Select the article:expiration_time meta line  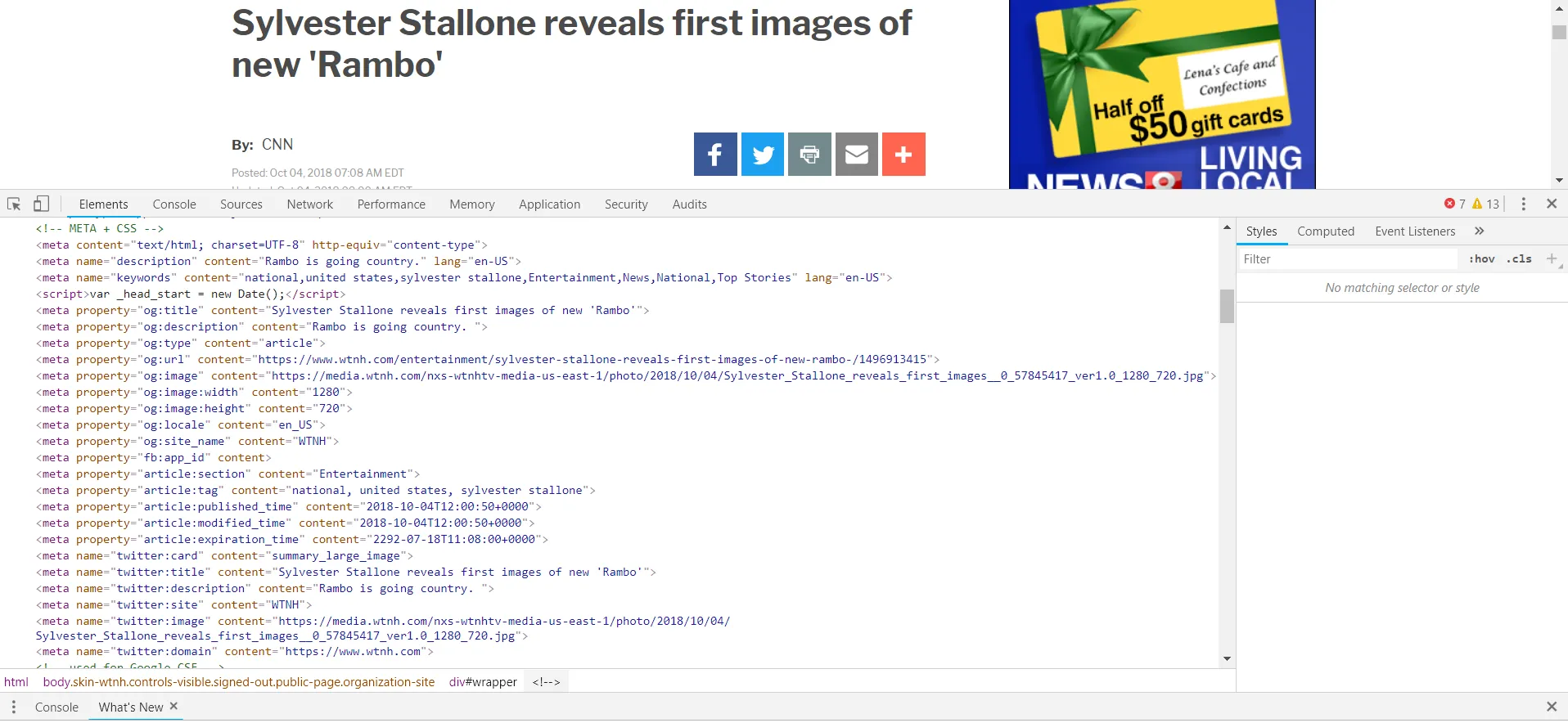[291, 540]
